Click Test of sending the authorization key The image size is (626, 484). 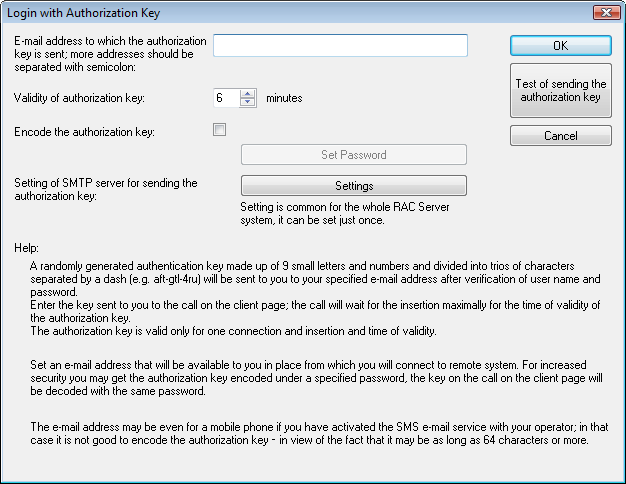tap(560, 91)
